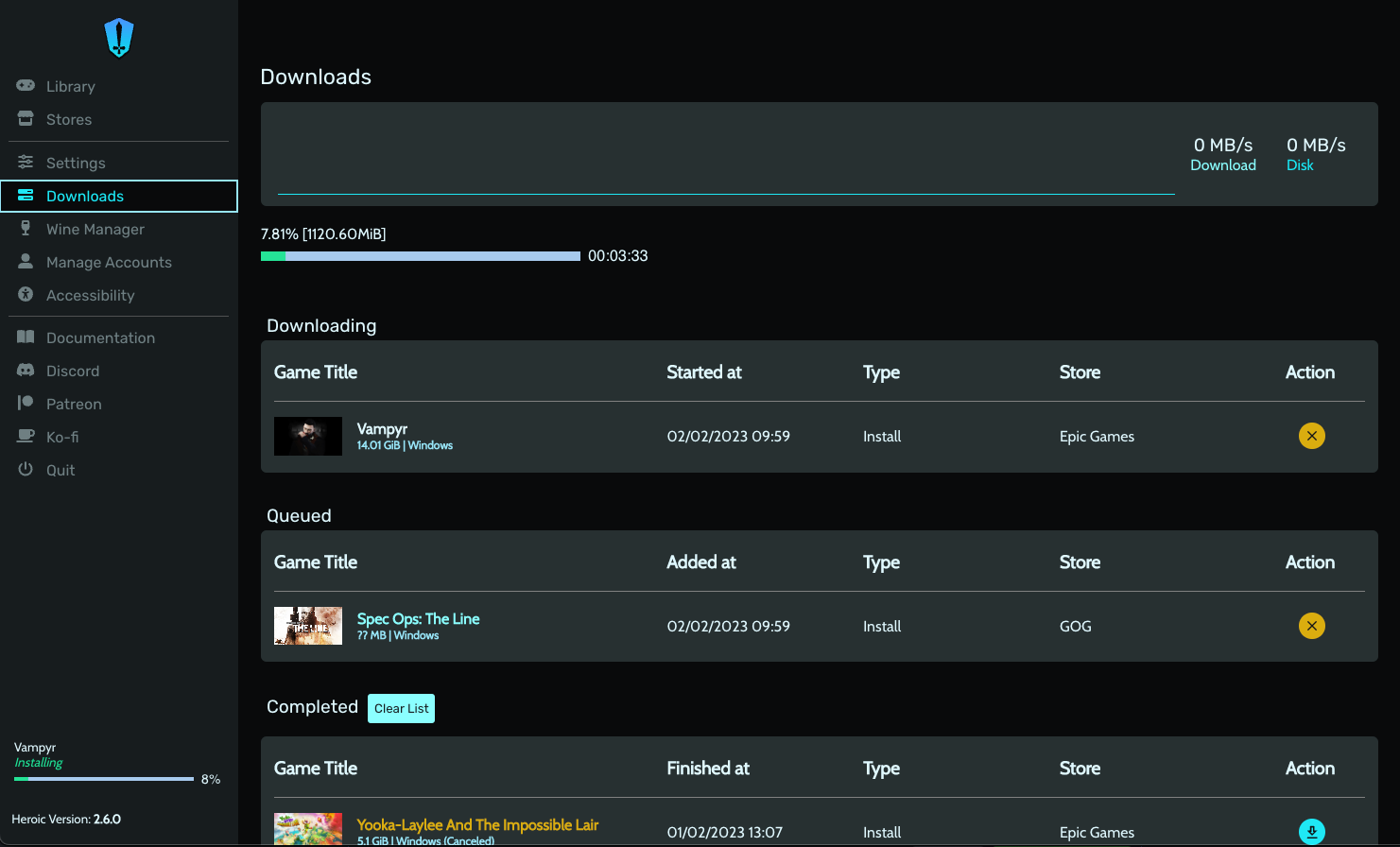Click the Yooka-Laylee cover thumbnail
The width and height of the screenshot is (1400, 847).
308,829
